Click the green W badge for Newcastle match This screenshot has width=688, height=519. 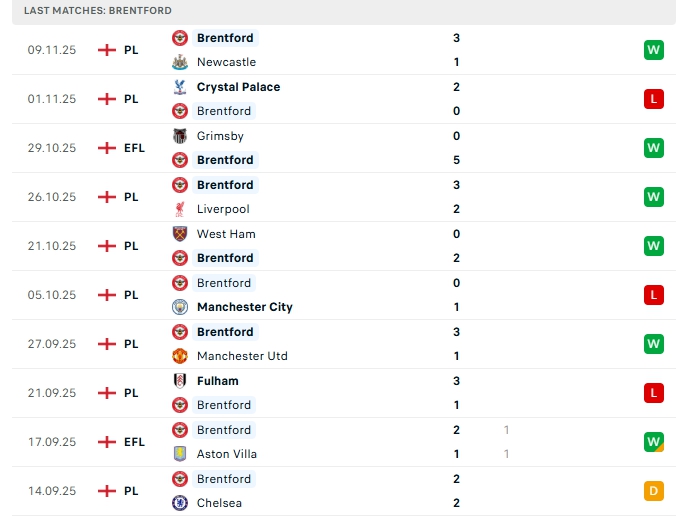point(654,50)
